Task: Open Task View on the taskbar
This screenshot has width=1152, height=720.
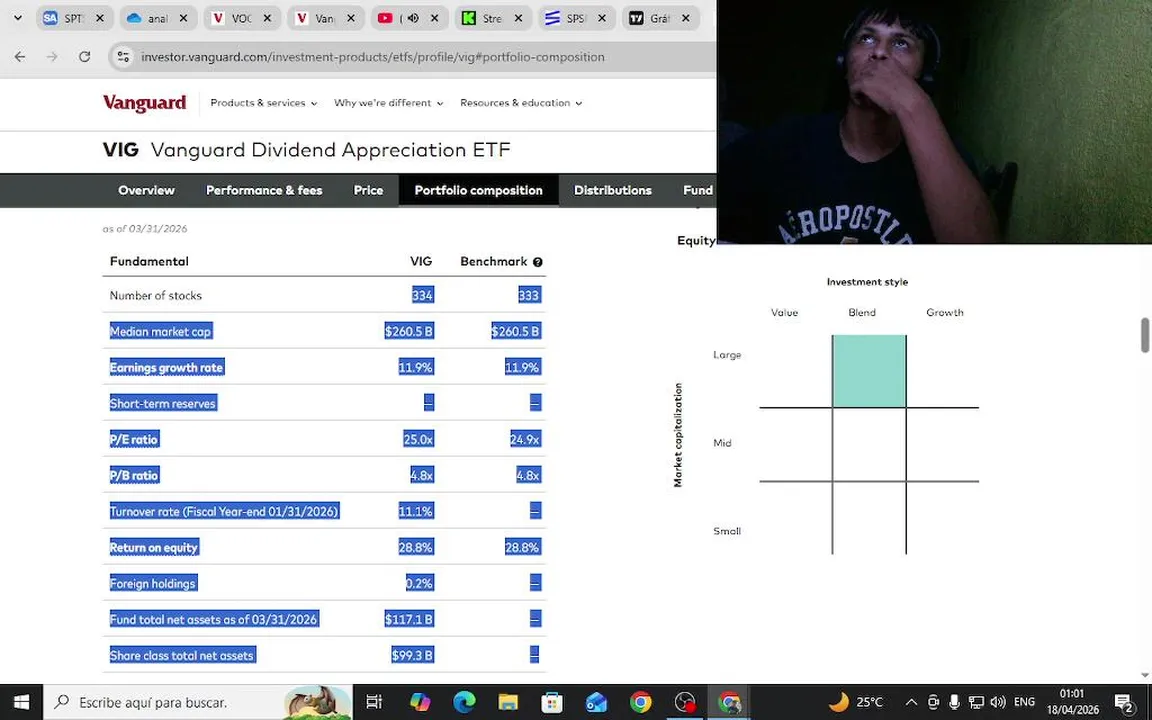Action: pos(374,702)
